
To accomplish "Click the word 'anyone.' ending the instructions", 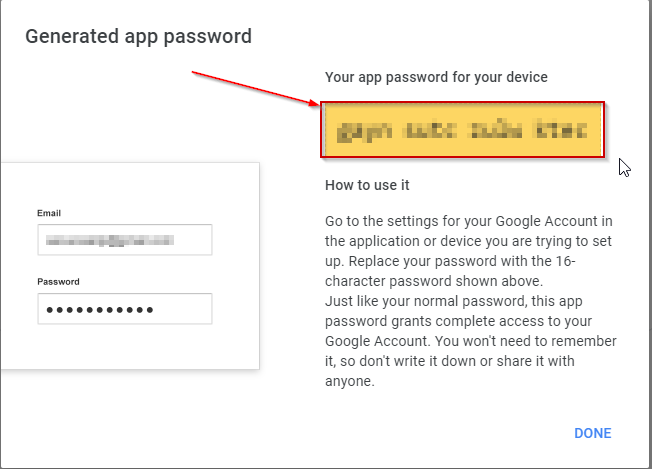I will (350, 381).
